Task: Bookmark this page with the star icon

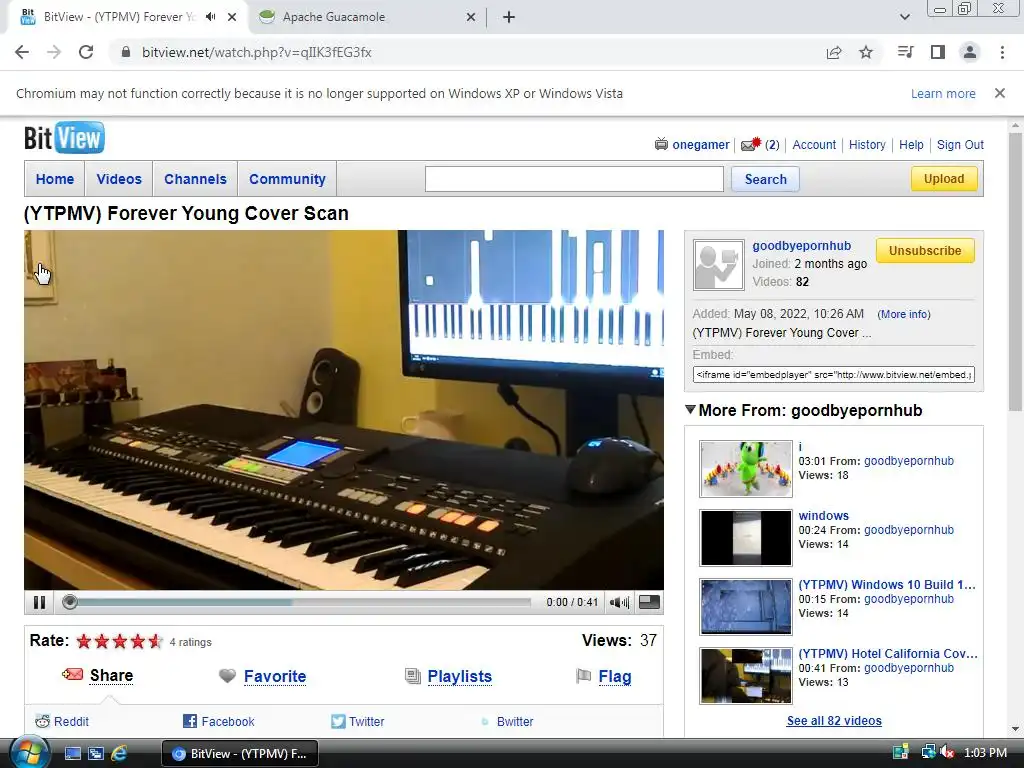Action: 866,52
